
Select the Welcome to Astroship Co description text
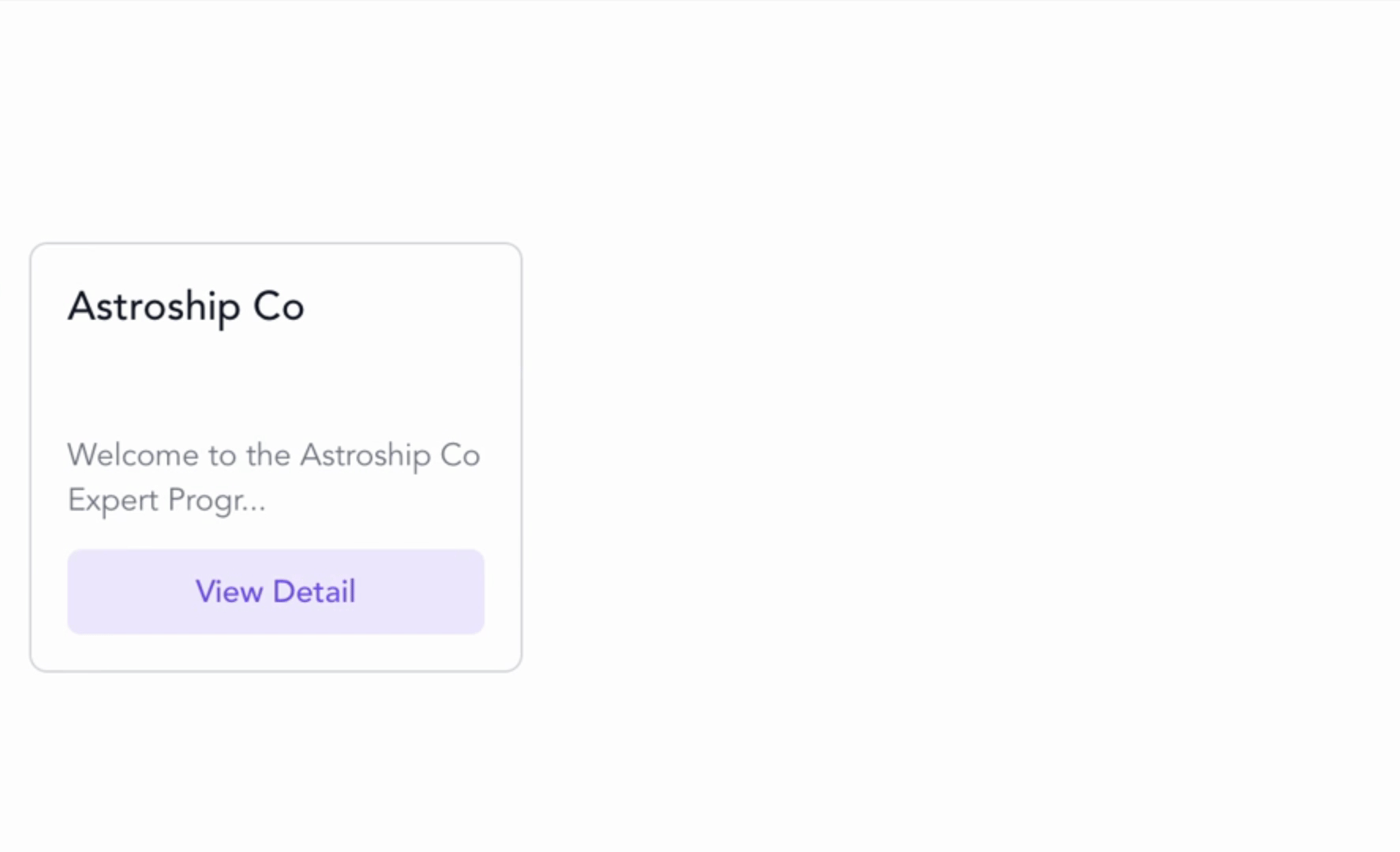[x=274, y=477]
